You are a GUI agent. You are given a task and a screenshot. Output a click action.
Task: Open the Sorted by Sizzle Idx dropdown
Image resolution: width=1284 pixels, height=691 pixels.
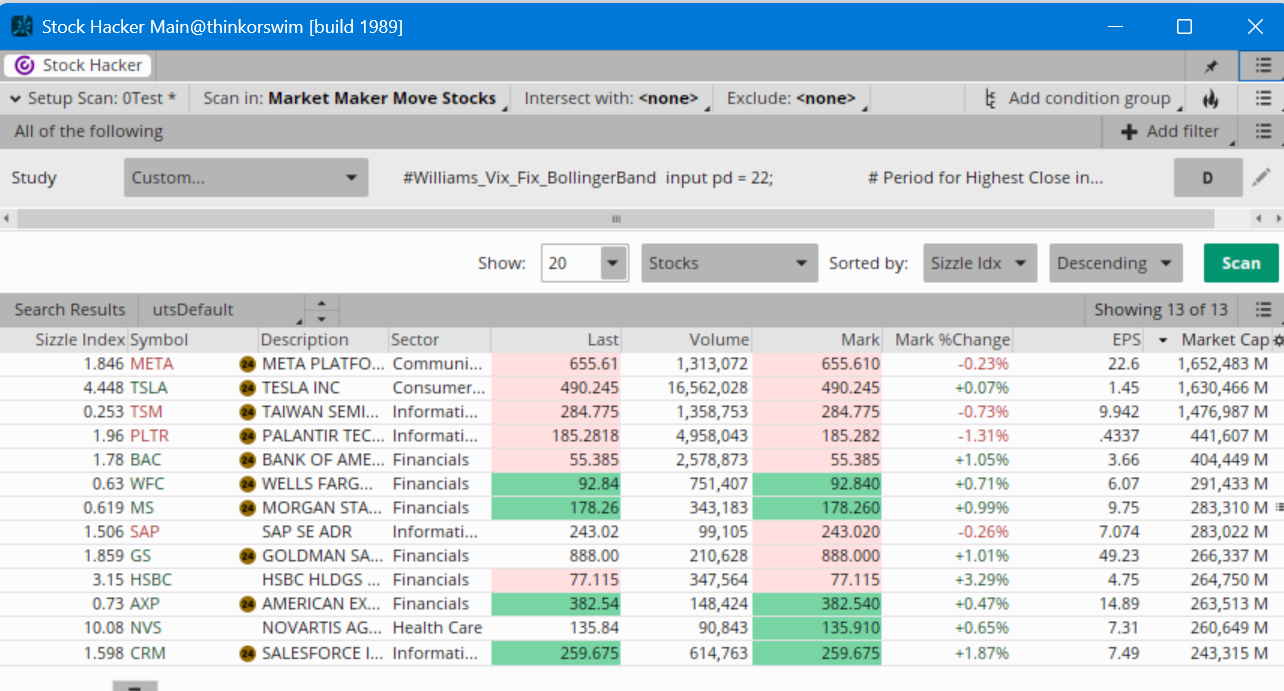pyautogui.click(x=978, y=263)
